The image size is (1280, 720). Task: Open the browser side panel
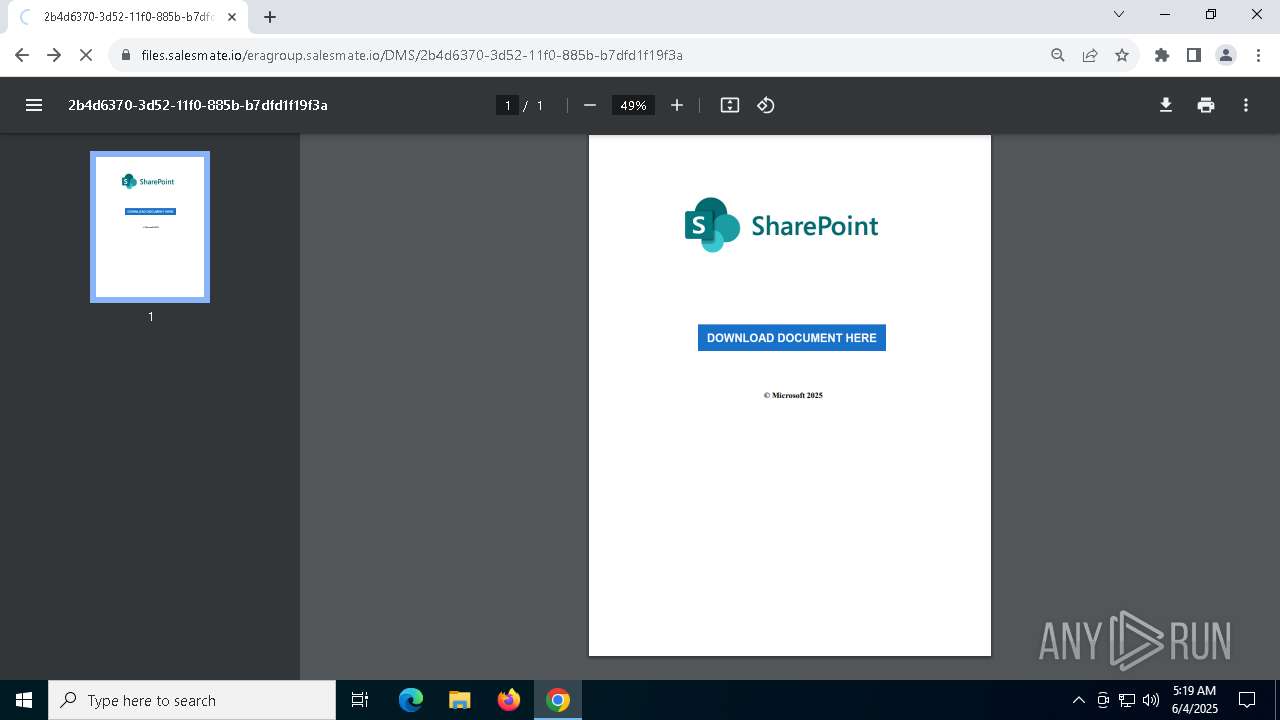click(x=1194, y=55)
